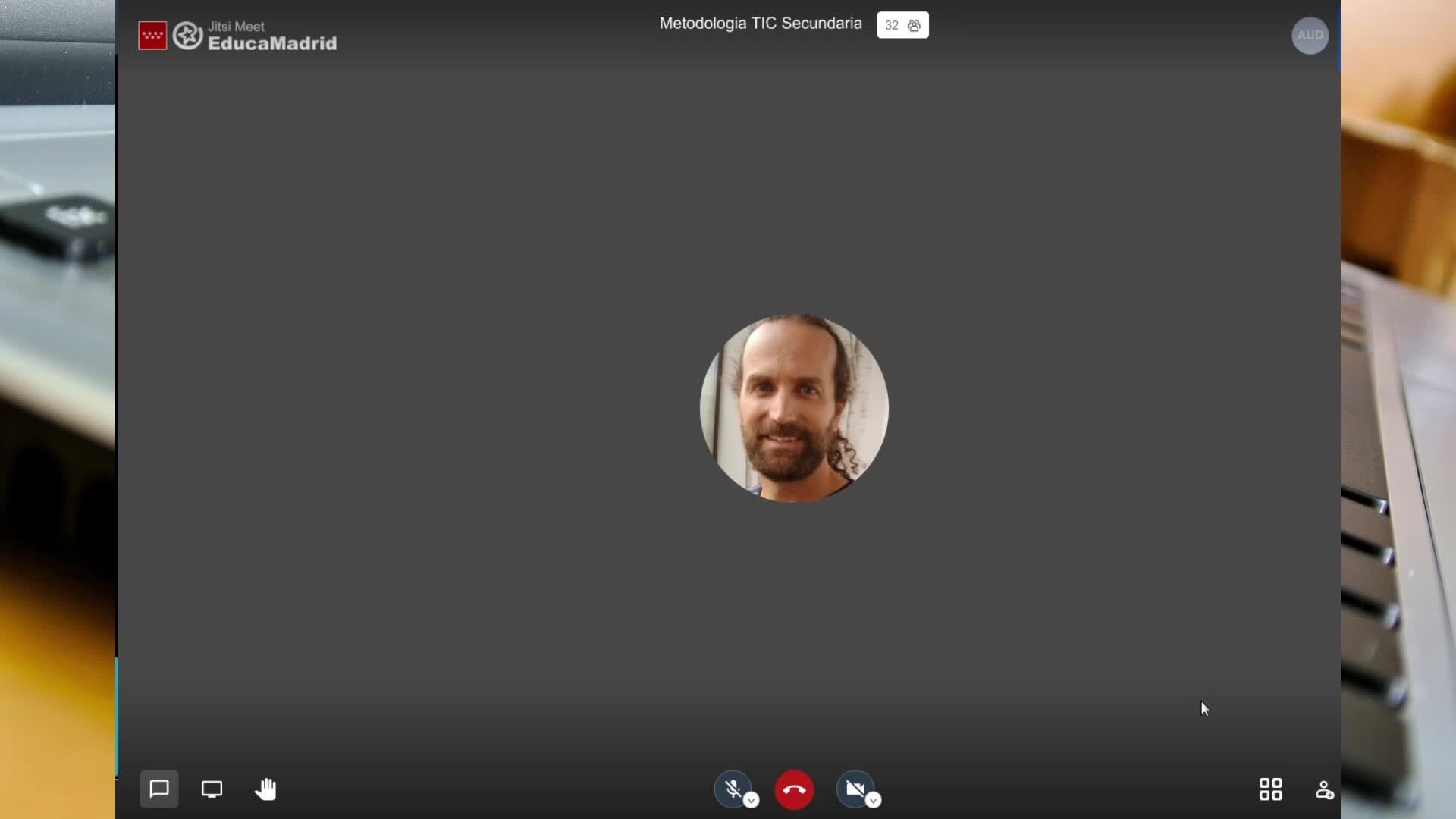Hang up the call

coord(794,790)
